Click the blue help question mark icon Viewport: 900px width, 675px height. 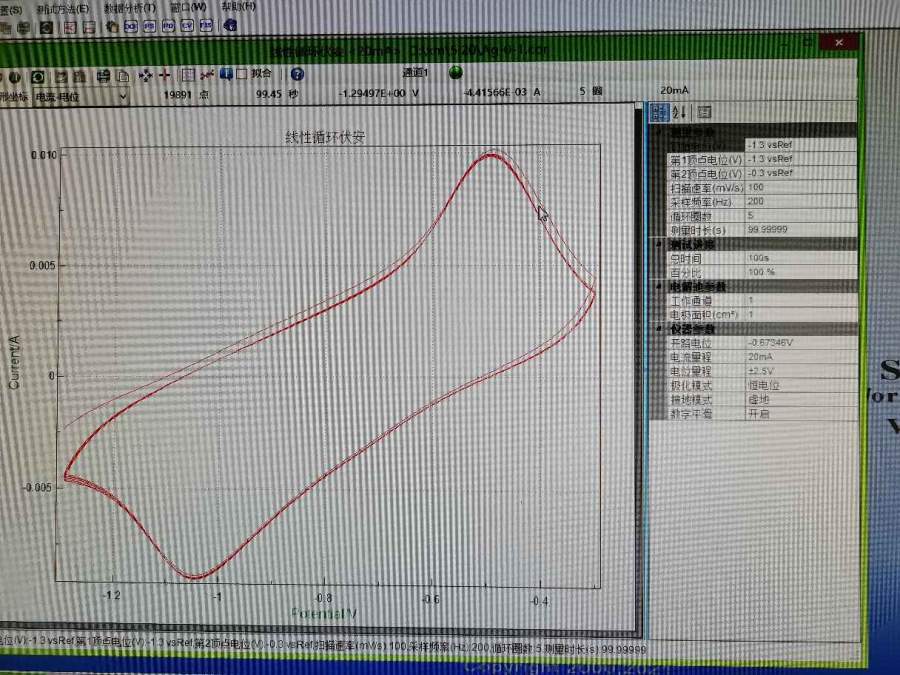[297, 74]
